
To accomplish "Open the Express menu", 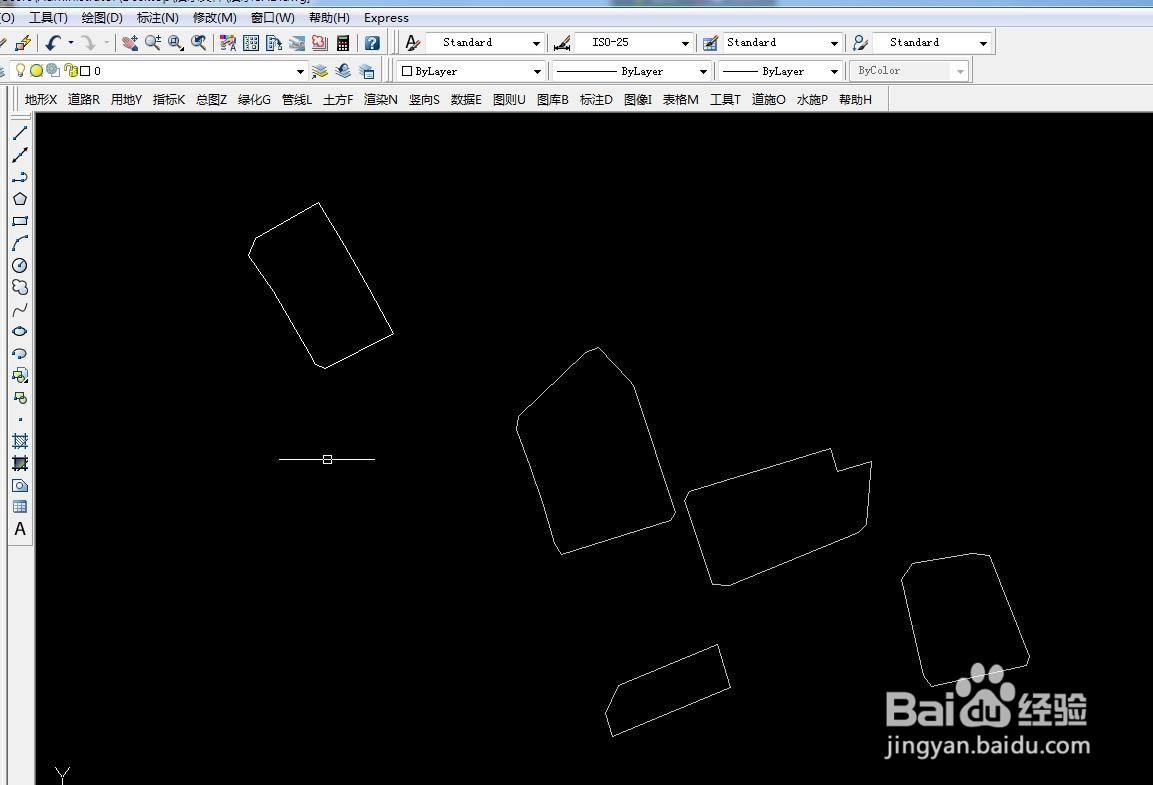I will coord(386,18).
